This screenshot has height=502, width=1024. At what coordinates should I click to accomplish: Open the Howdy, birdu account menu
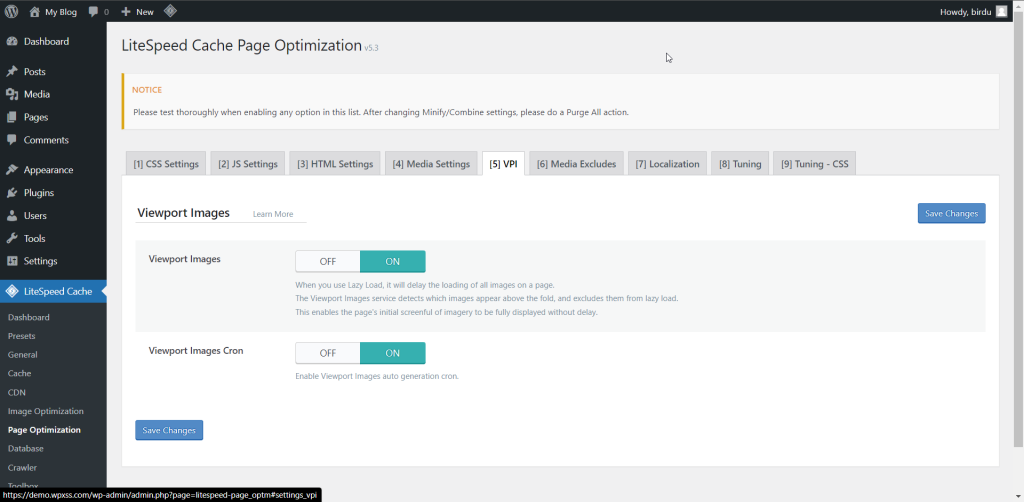pos(966,12)
